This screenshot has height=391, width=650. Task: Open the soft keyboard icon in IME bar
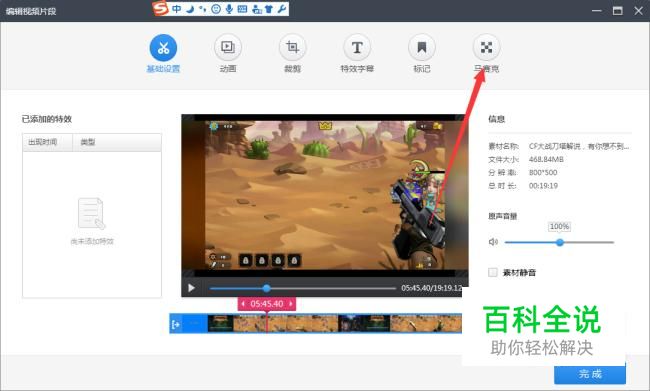(x=243, y=9)
